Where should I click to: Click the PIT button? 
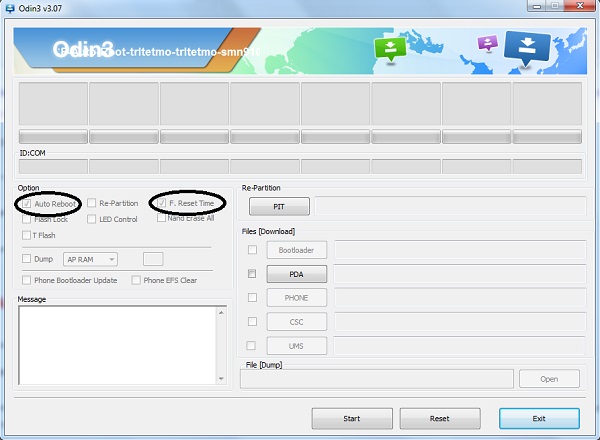click(x=279, y=207)
